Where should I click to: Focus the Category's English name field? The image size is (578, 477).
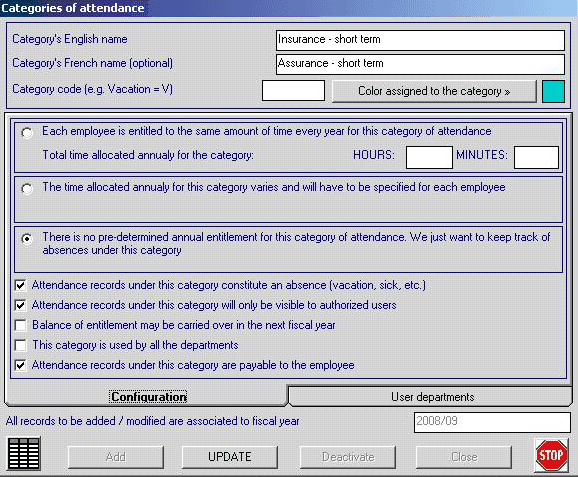click(x=420, y=40)
